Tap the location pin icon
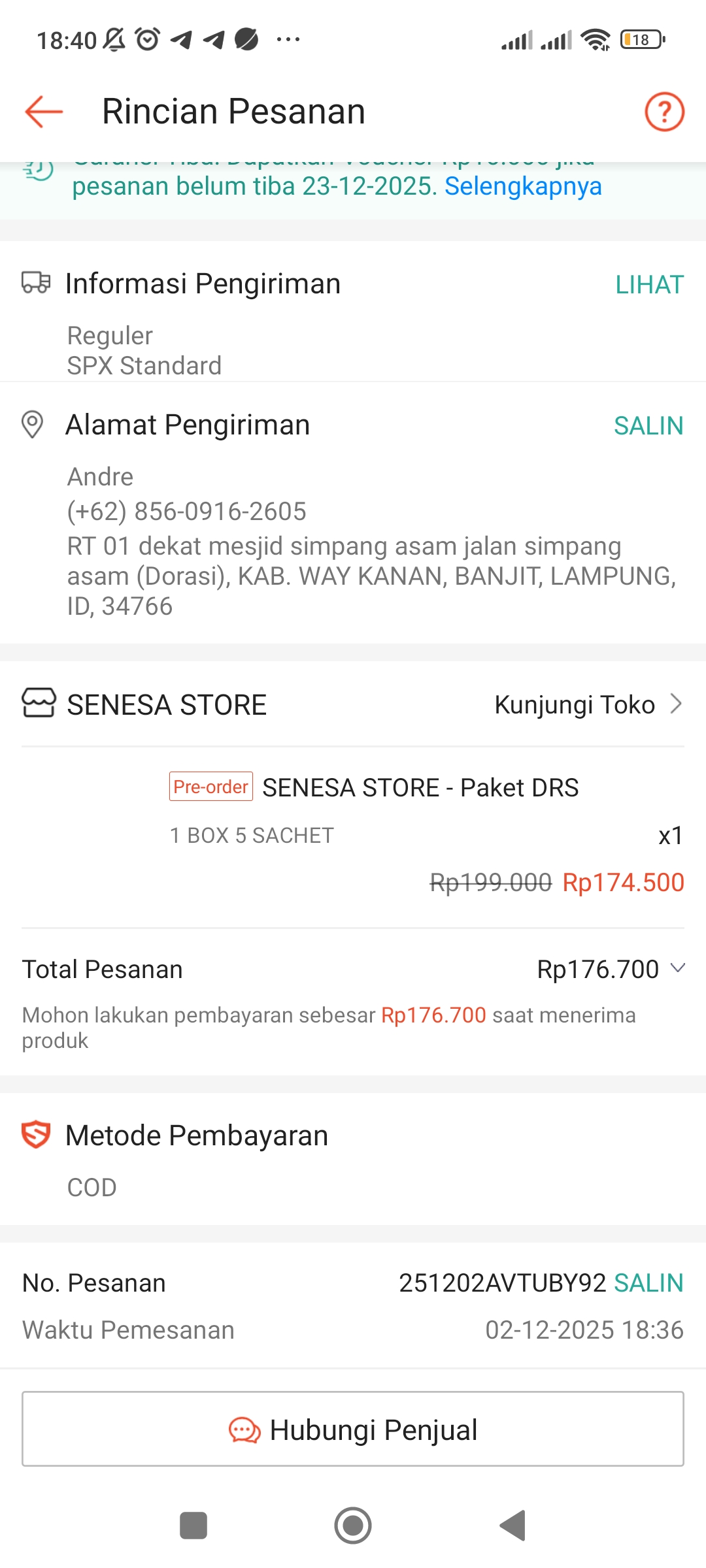 click(x=33, y=425)
